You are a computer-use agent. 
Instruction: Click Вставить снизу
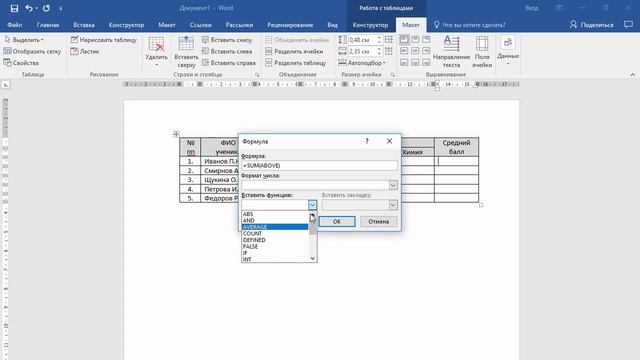pos(227,40)
